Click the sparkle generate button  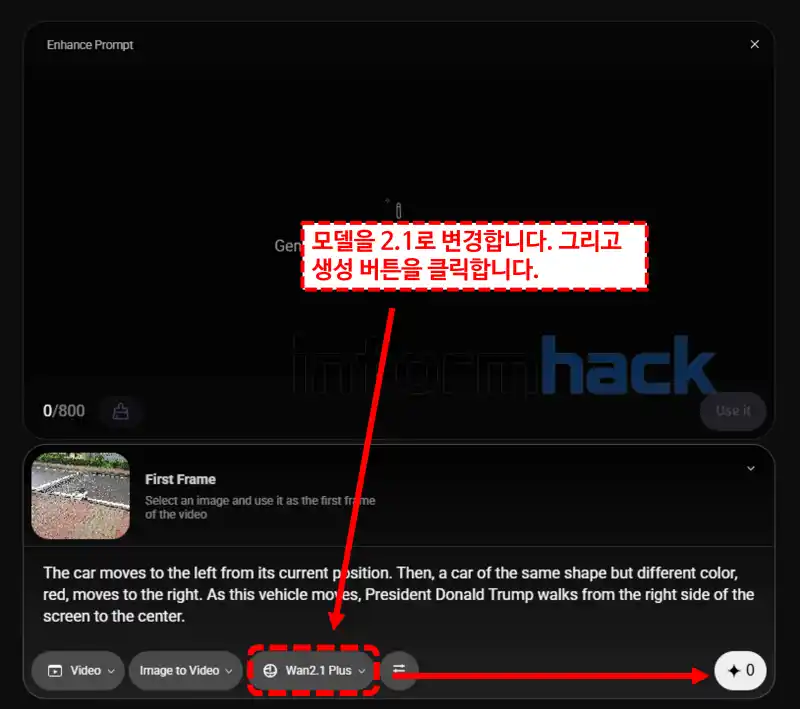click(741, 670)
